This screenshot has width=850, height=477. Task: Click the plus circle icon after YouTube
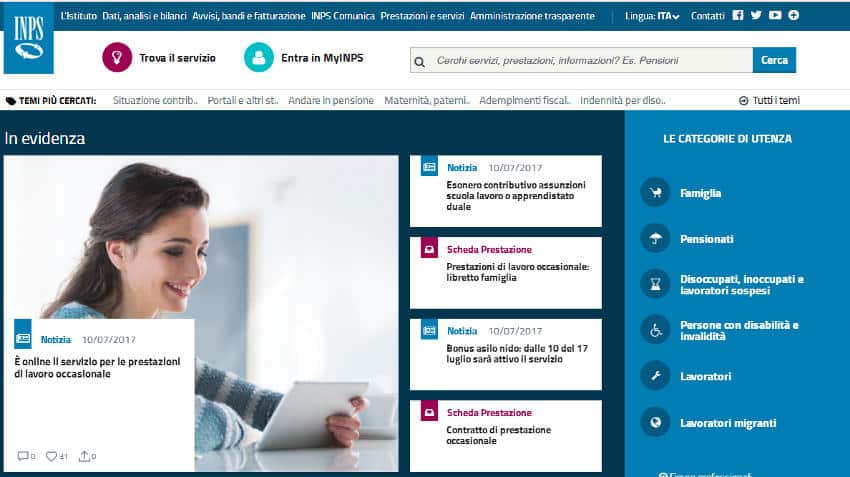tap(794, 15)
